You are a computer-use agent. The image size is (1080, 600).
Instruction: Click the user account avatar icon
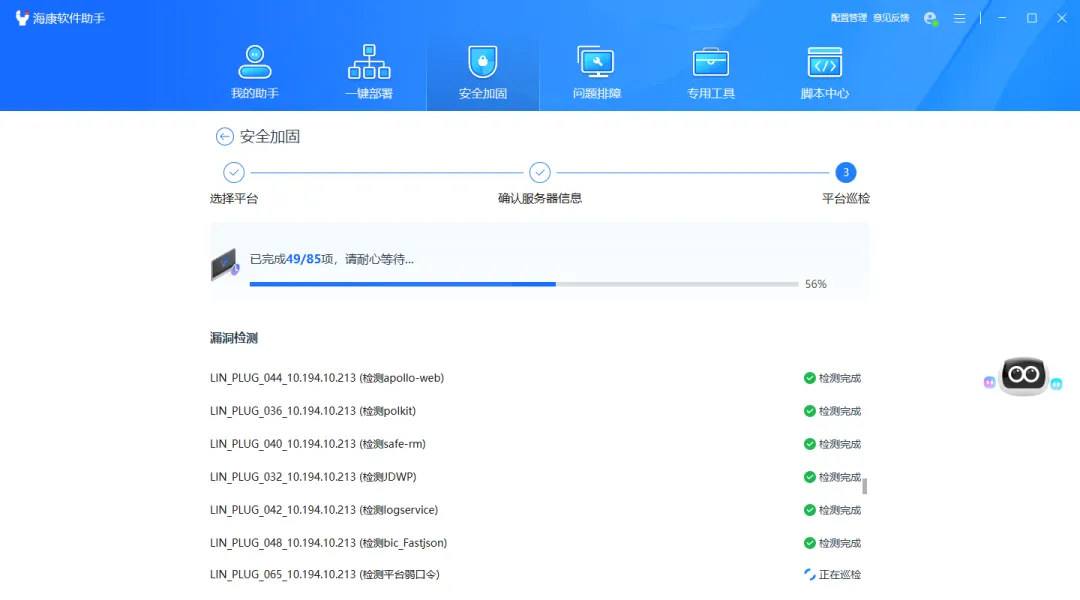click(x=931, y=19)
